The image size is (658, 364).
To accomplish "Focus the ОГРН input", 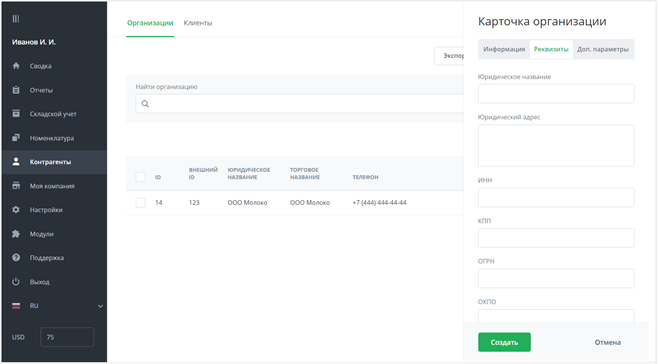I will [556, 278].
